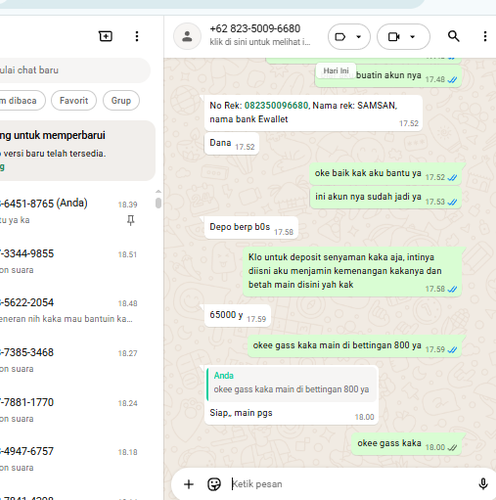Click the pin icon on the Anda chat

tap(131, 220)
